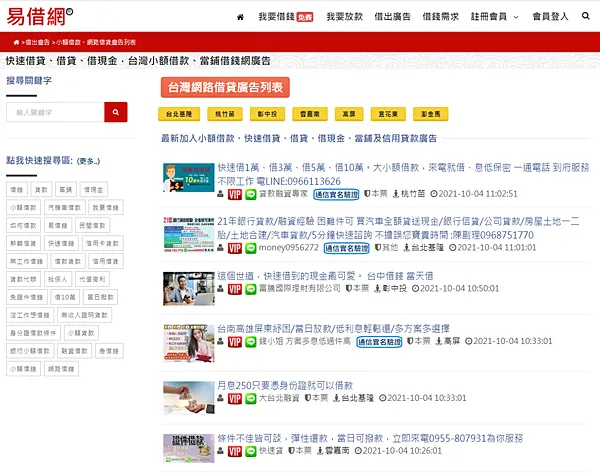Viewport: 600px width, 473px height.
Task: Filter by 桃竹苗 region
Action: 225,114
